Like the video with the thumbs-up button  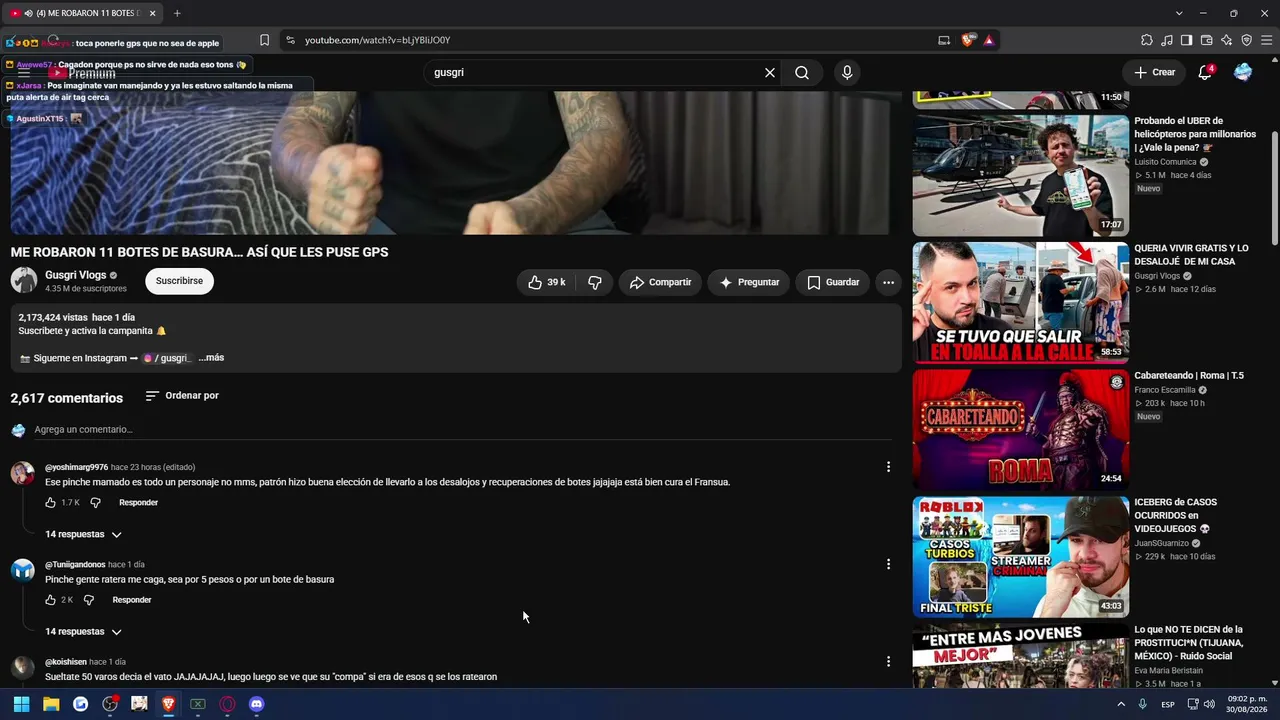pyautogui.click(x=547, y=283)
